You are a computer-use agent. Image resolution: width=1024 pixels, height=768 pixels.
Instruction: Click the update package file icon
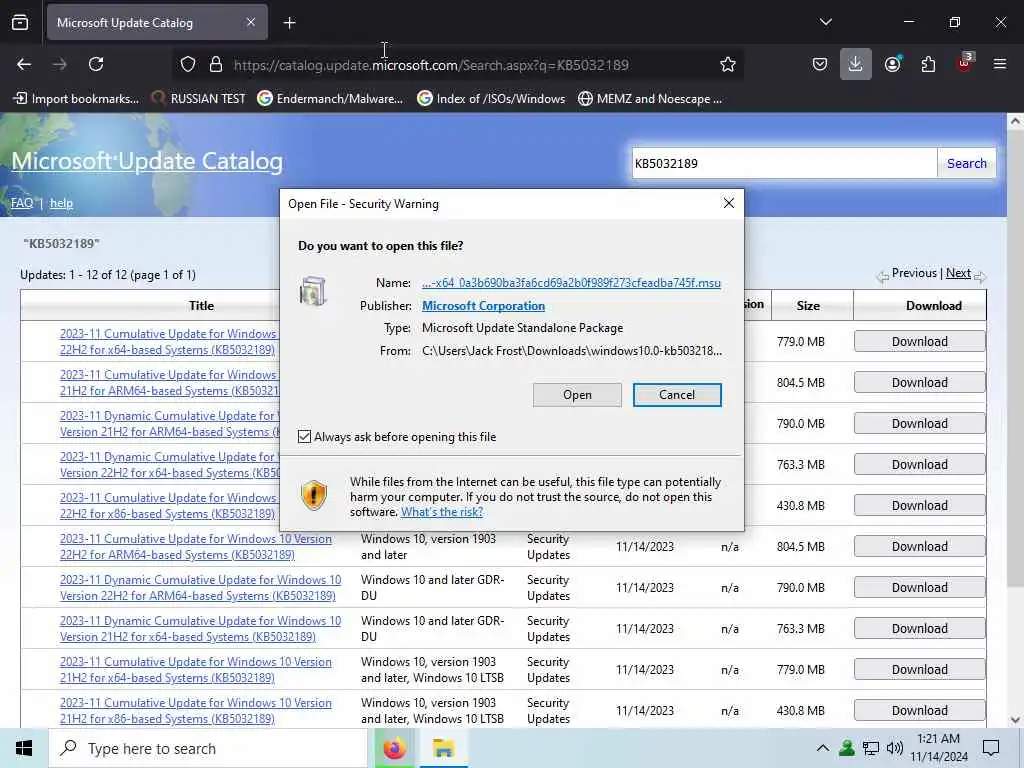(x=313, y=291)
